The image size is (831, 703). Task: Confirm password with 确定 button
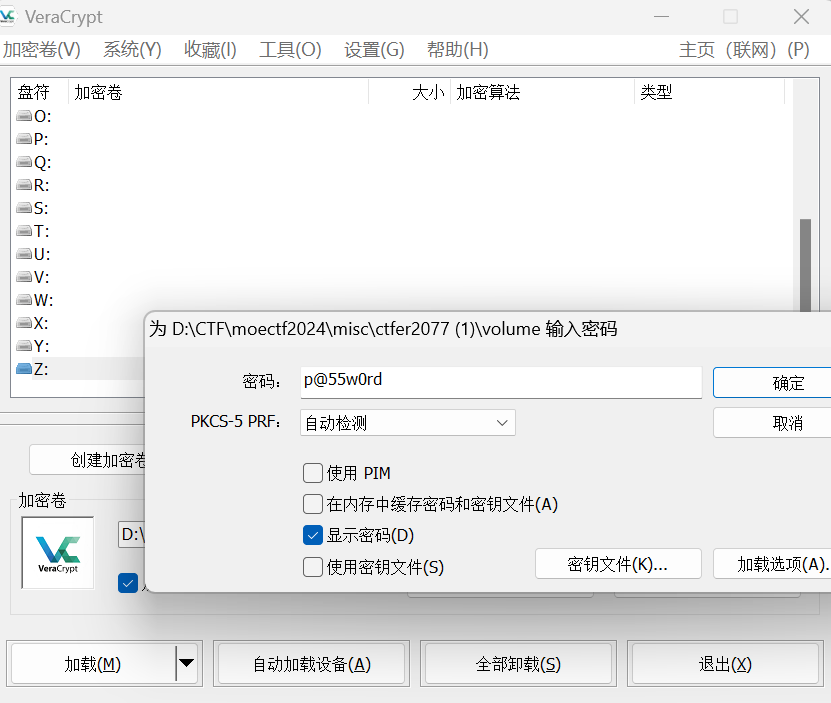point(772,383)
